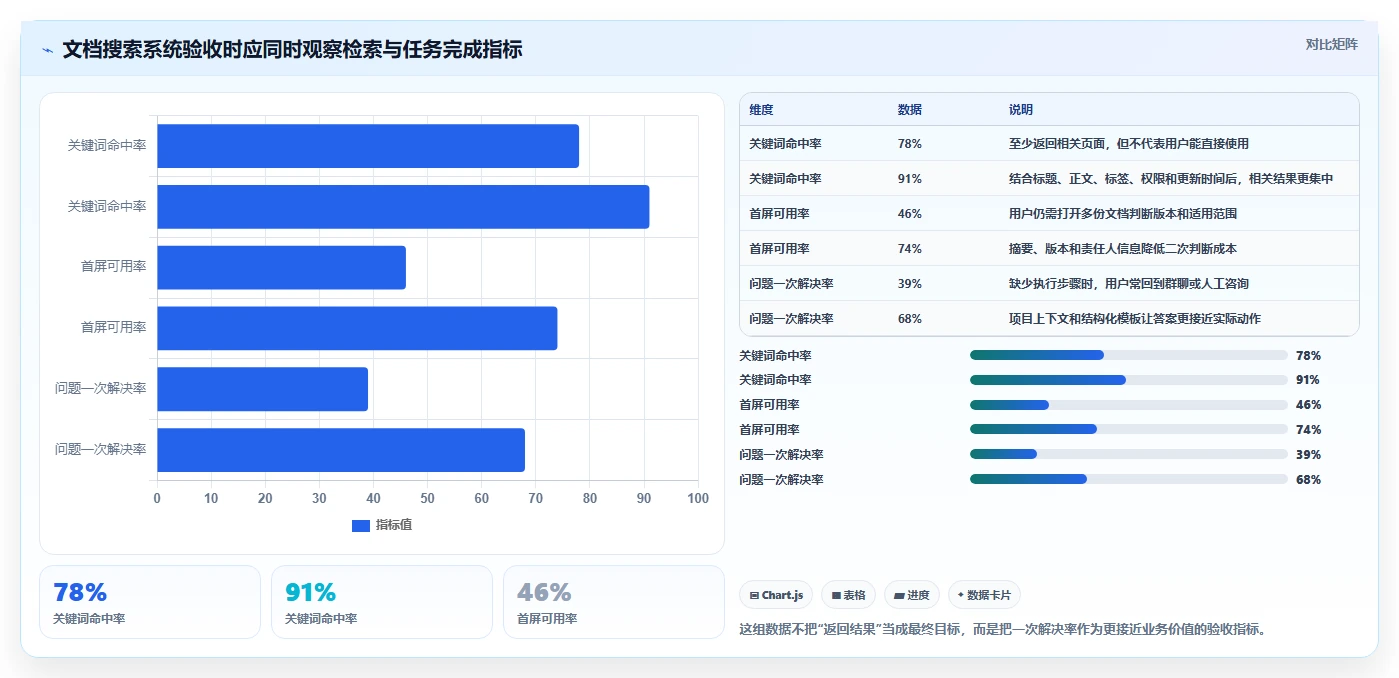Click the progress bar showing 39%

1128,455
